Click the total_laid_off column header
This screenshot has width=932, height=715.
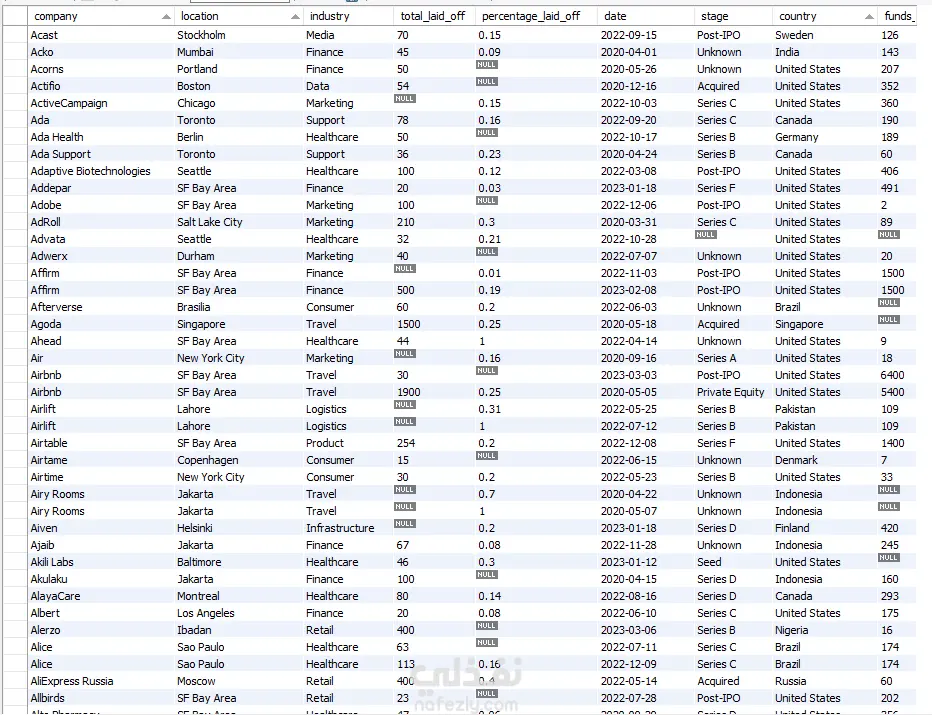click(434, 16)
